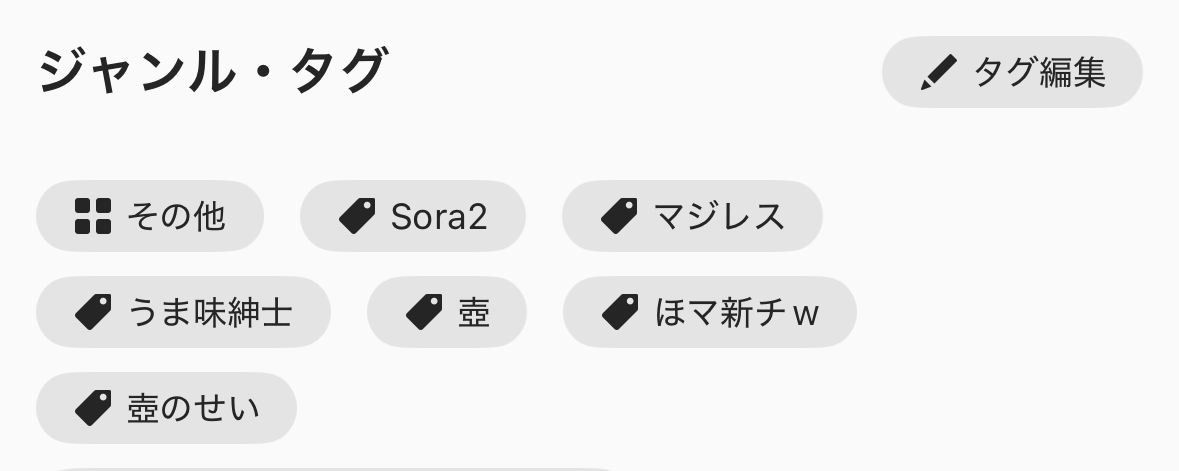Click the tag icon beside 壺のせい
The image size is (1179, 471).
click(93, 408)
